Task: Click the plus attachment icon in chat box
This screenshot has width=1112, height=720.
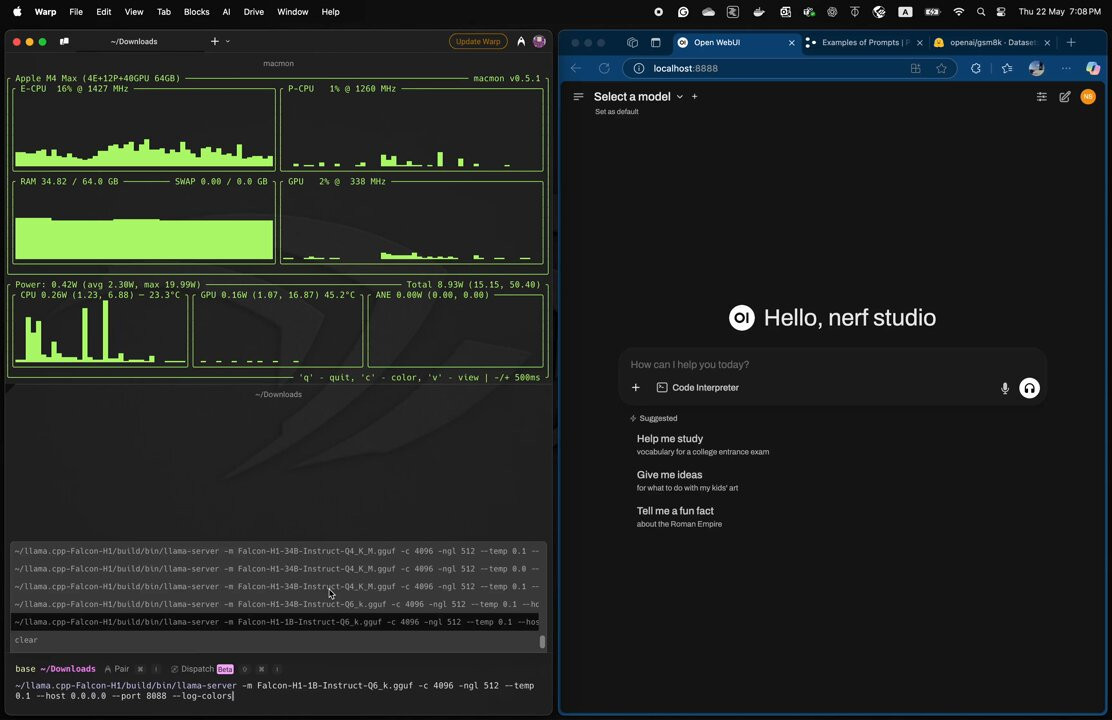Action: [x=635, y=387]
